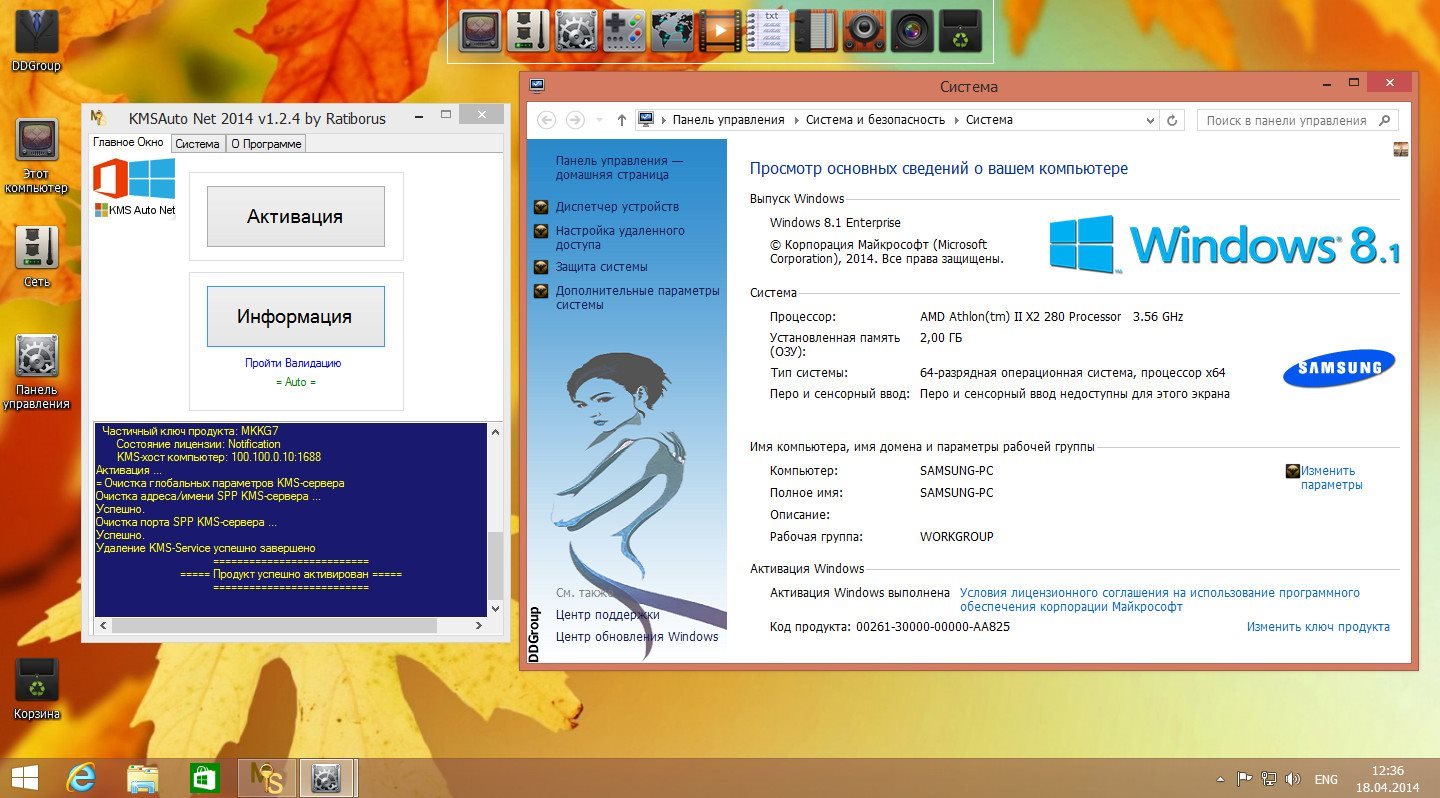Open the Корзина desktop icon
1440x798 pixels.
(x=36, y=689)
